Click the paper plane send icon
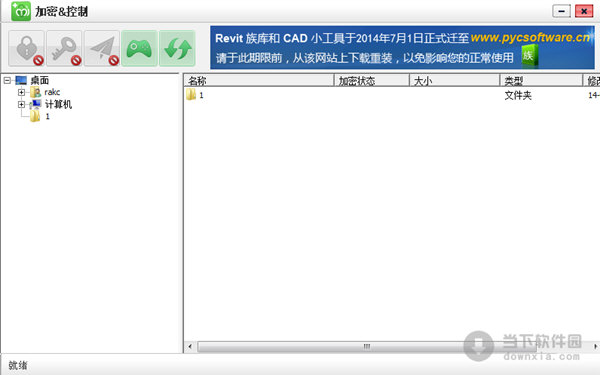This screenshot has width=600, height=375. pos(102,49)
